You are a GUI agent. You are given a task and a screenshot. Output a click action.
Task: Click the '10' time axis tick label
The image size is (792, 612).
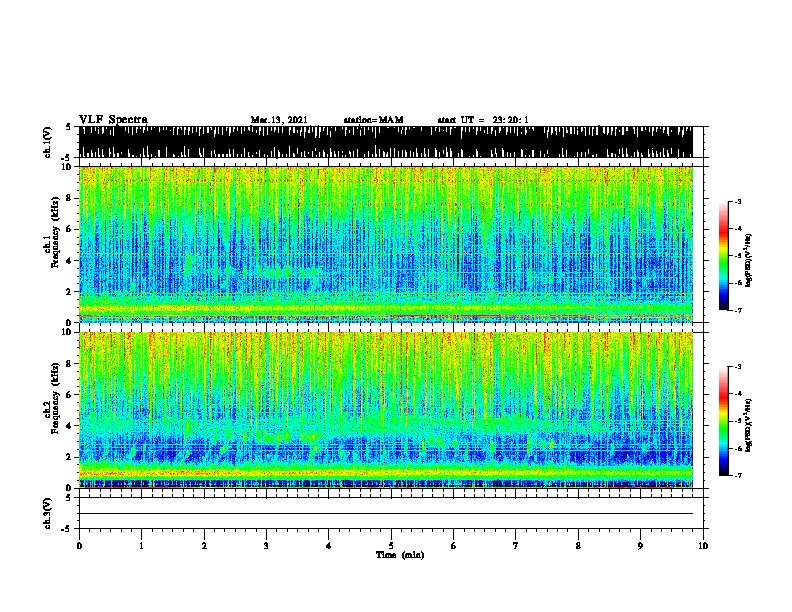[703, 546]
